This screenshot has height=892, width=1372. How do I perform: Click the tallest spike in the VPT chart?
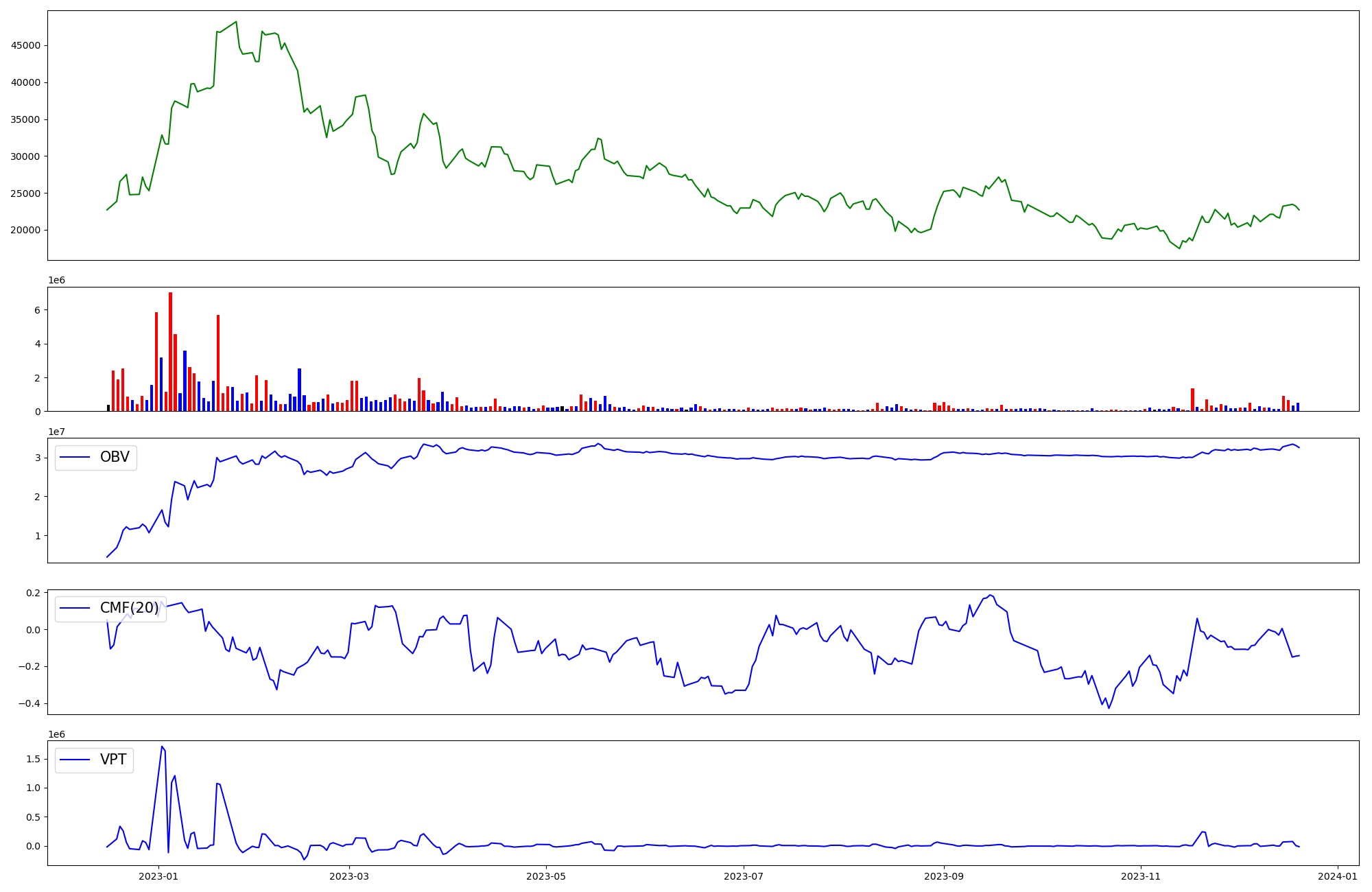161,747
